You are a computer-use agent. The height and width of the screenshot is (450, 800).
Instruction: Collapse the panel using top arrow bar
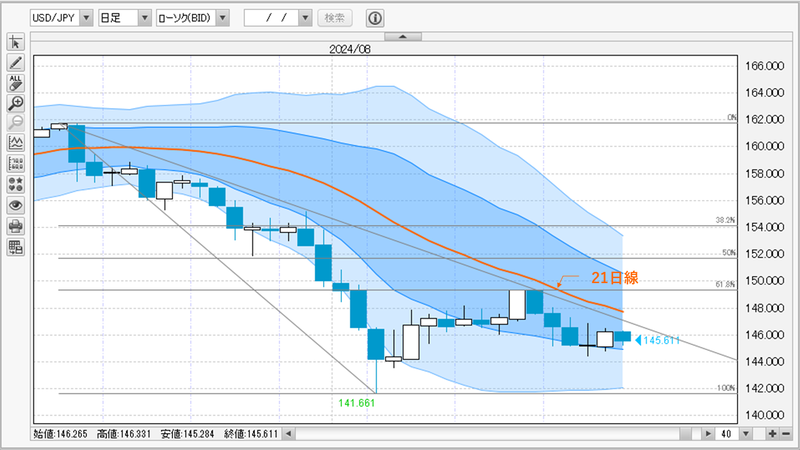coord(402,36)
